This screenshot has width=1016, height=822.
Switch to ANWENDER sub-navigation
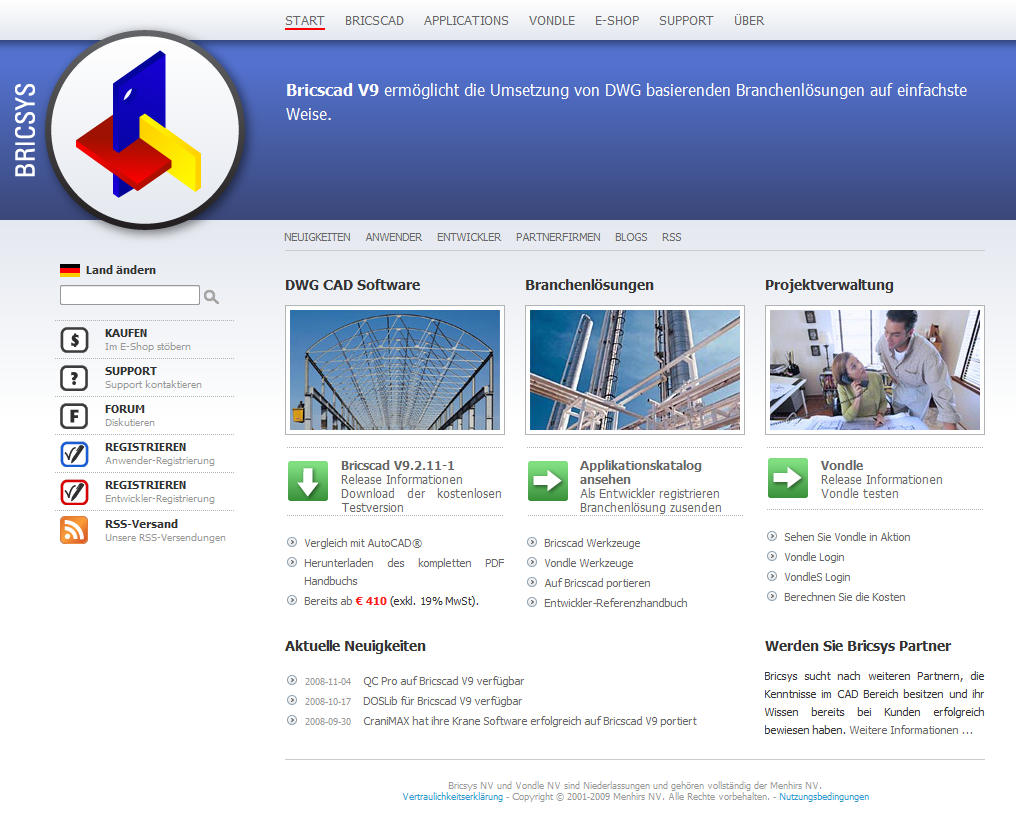click(393, 237)
